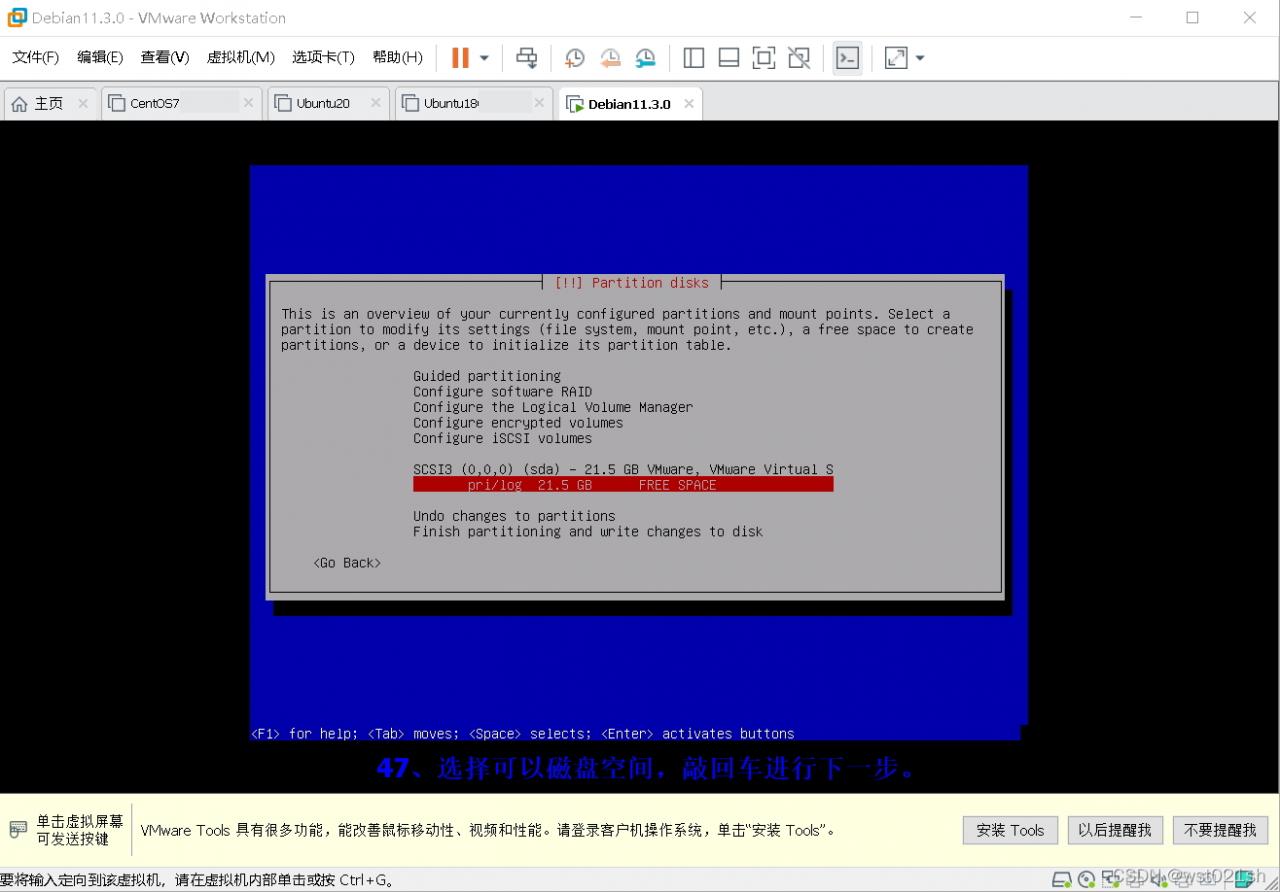This screenshot has height=892, width=1280.
Task: Close the 主页 tab
Action: [x=83, y=103]
